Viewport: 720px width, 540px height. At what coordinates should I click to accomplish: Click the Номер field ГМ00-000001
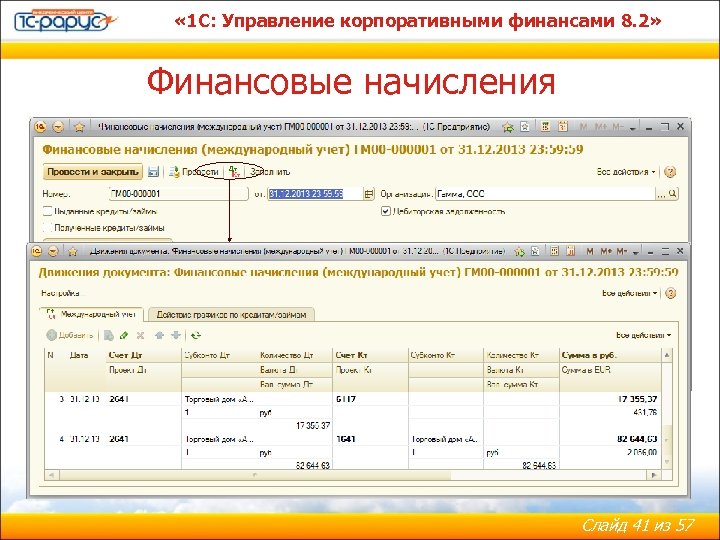point(178,194)
